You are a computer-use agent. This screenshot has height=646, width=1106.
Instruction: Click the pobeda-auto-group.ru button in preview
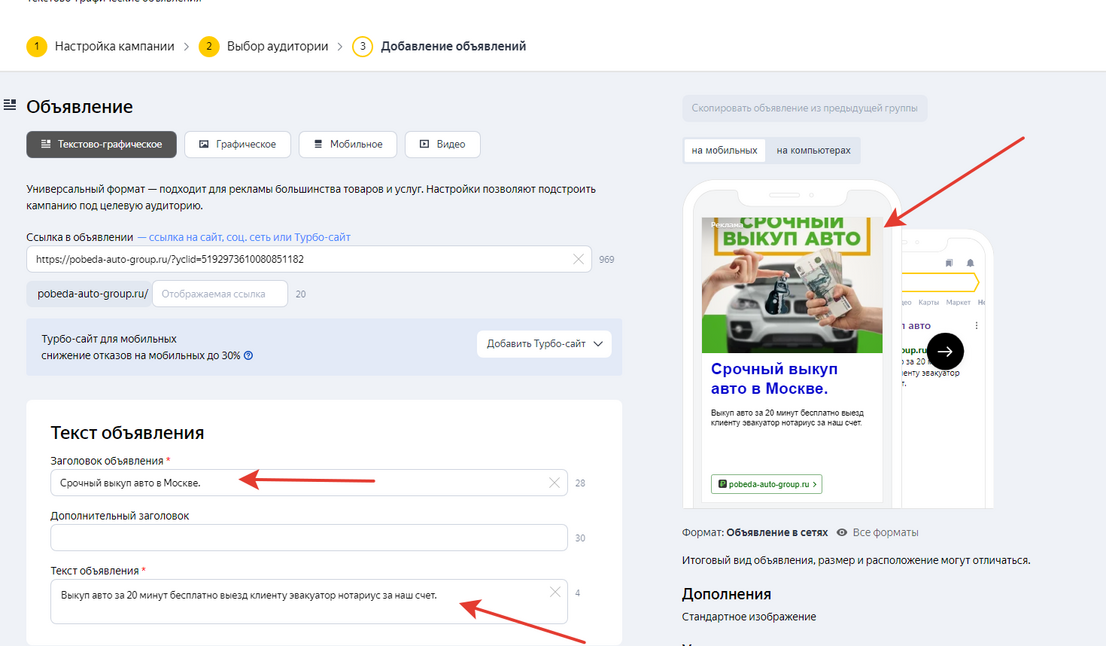(766, 484)
